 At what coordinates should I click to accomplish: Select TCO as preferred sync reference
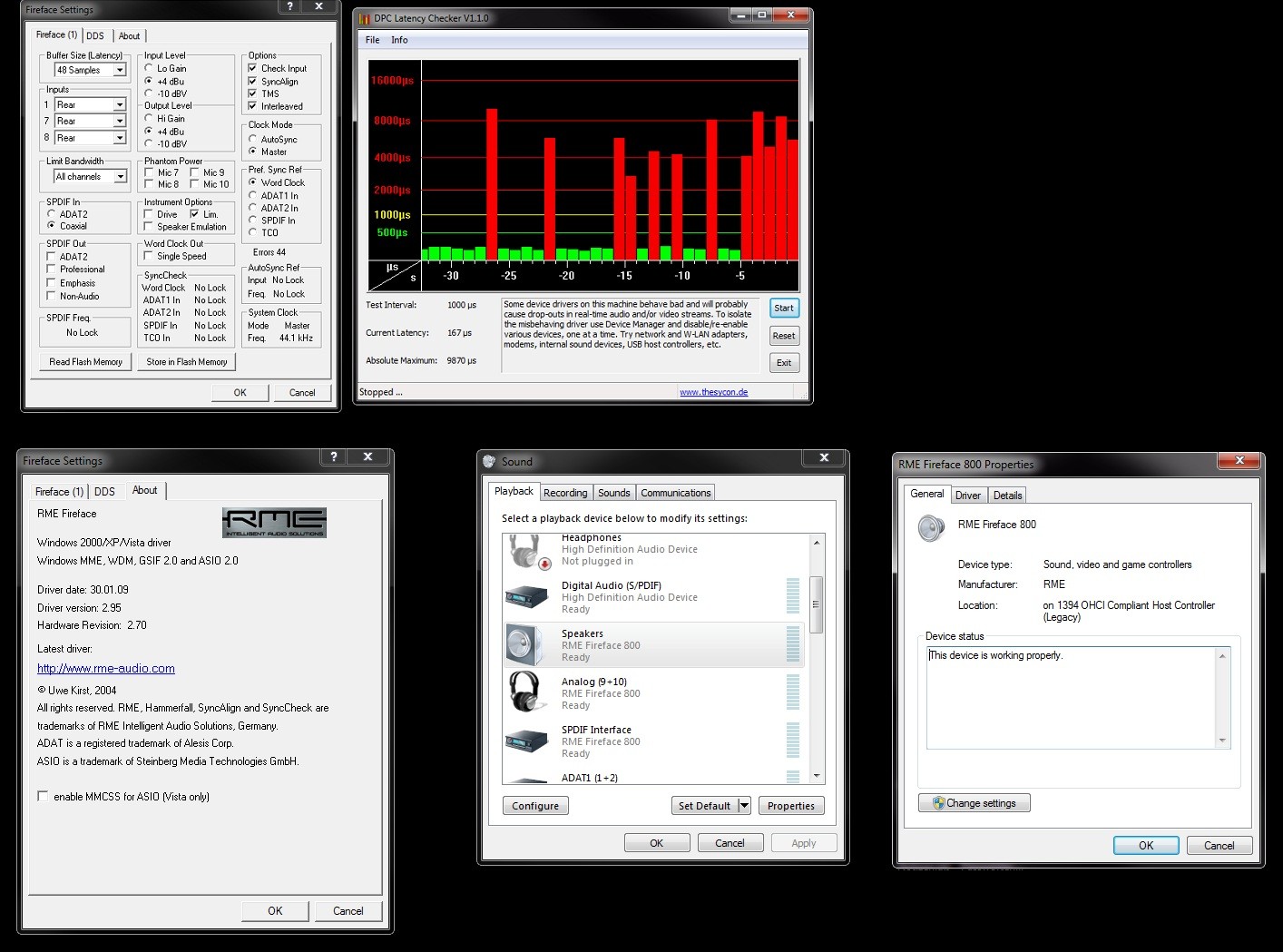pos(253,232)
